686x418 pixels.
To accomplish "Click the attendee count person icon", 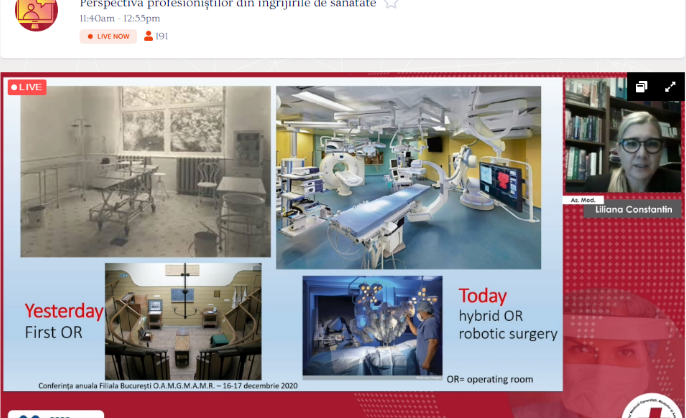I will tap(149, 36).
